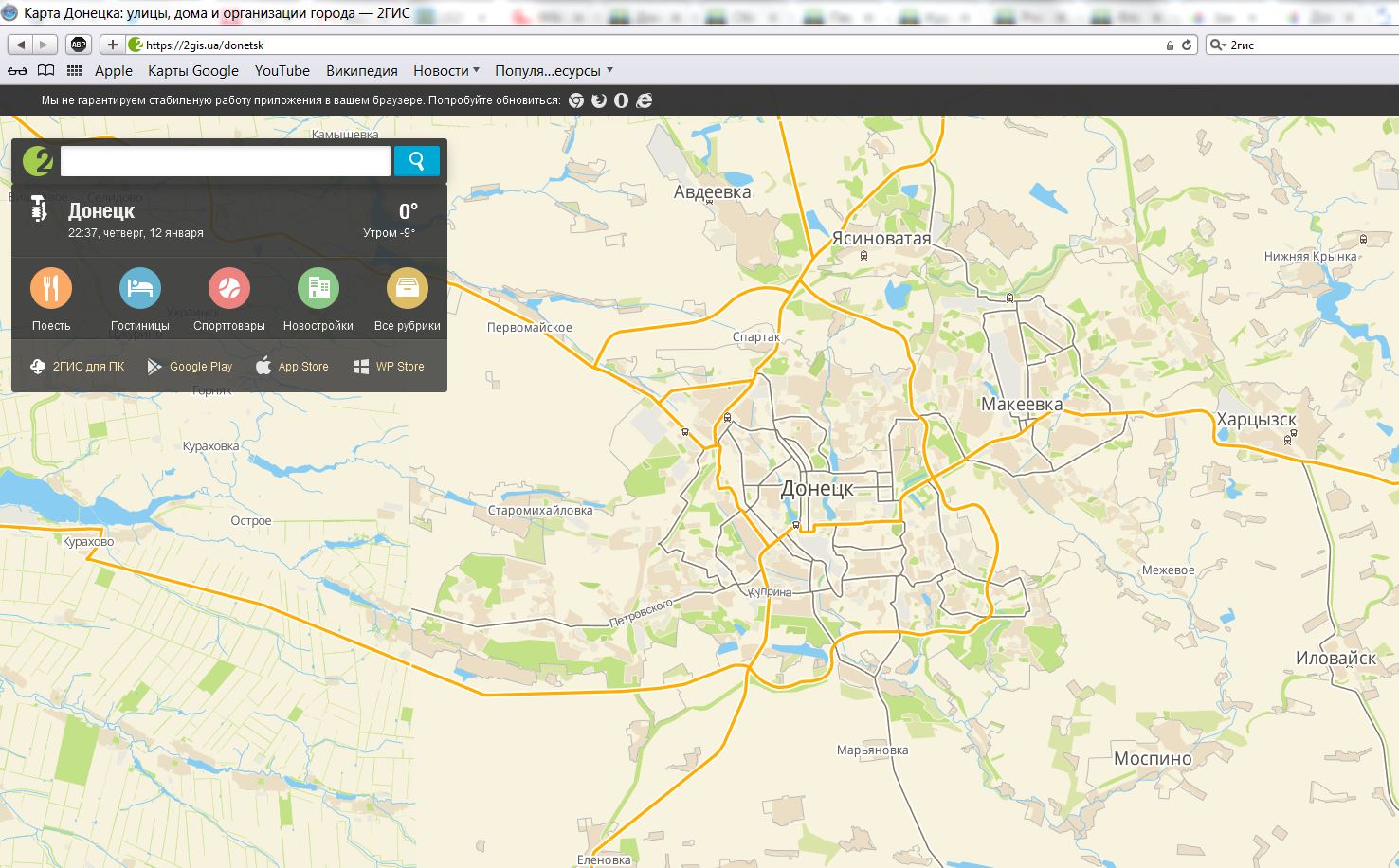This screenshot has width=1399, height=868.
Task: Click the Нижняя Крынка label on the map
Action: 1311,257
